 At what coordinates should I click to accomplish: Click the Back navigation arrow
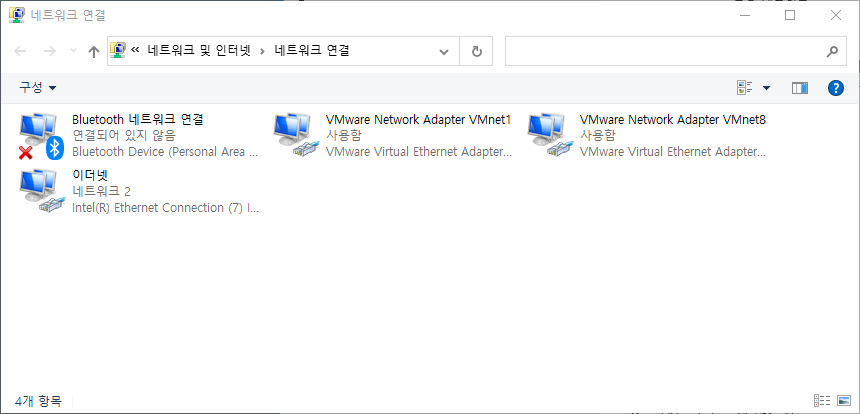point(20,52)
